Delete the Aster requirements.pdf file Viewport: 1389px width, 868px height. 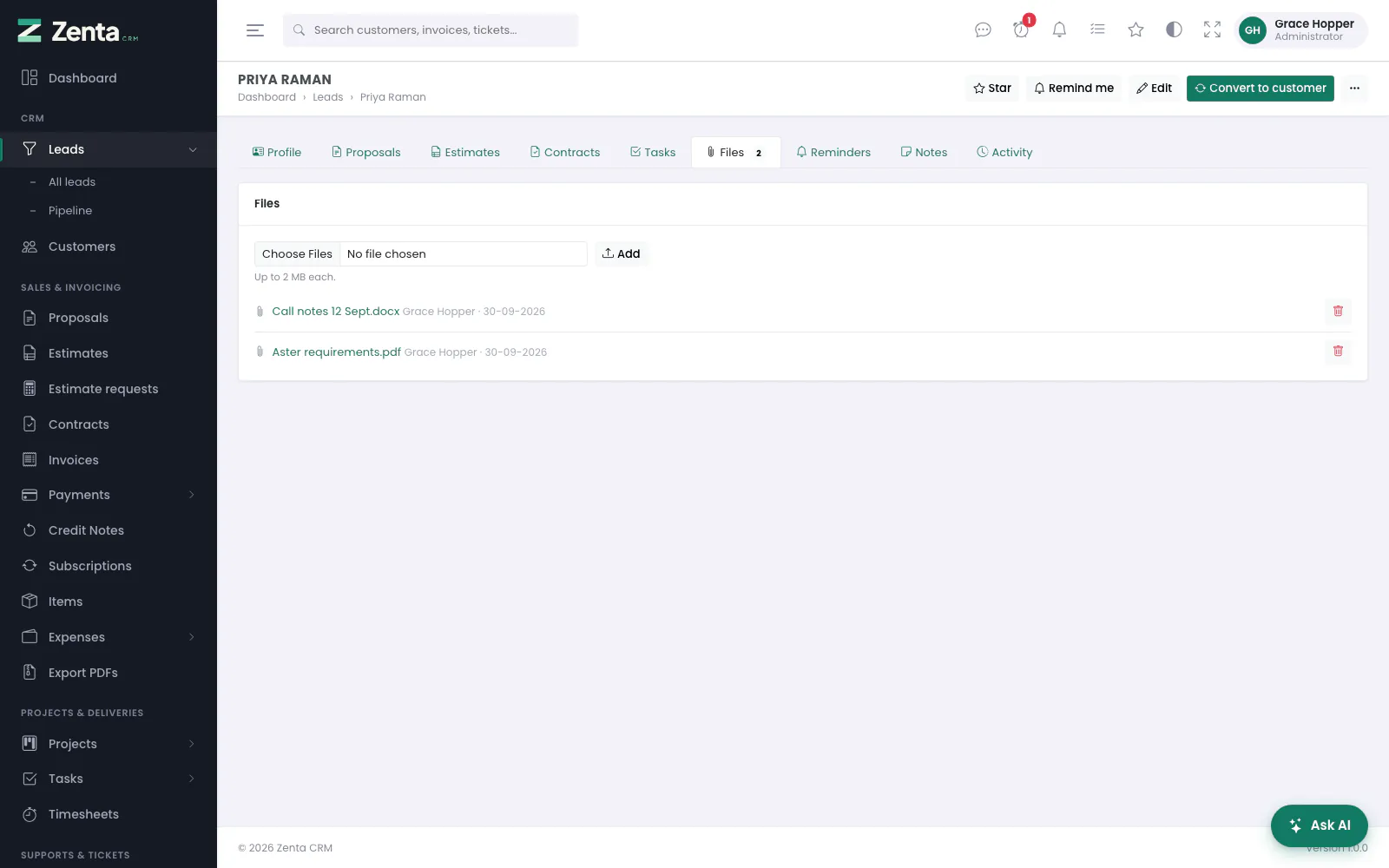pos(1338,351)
